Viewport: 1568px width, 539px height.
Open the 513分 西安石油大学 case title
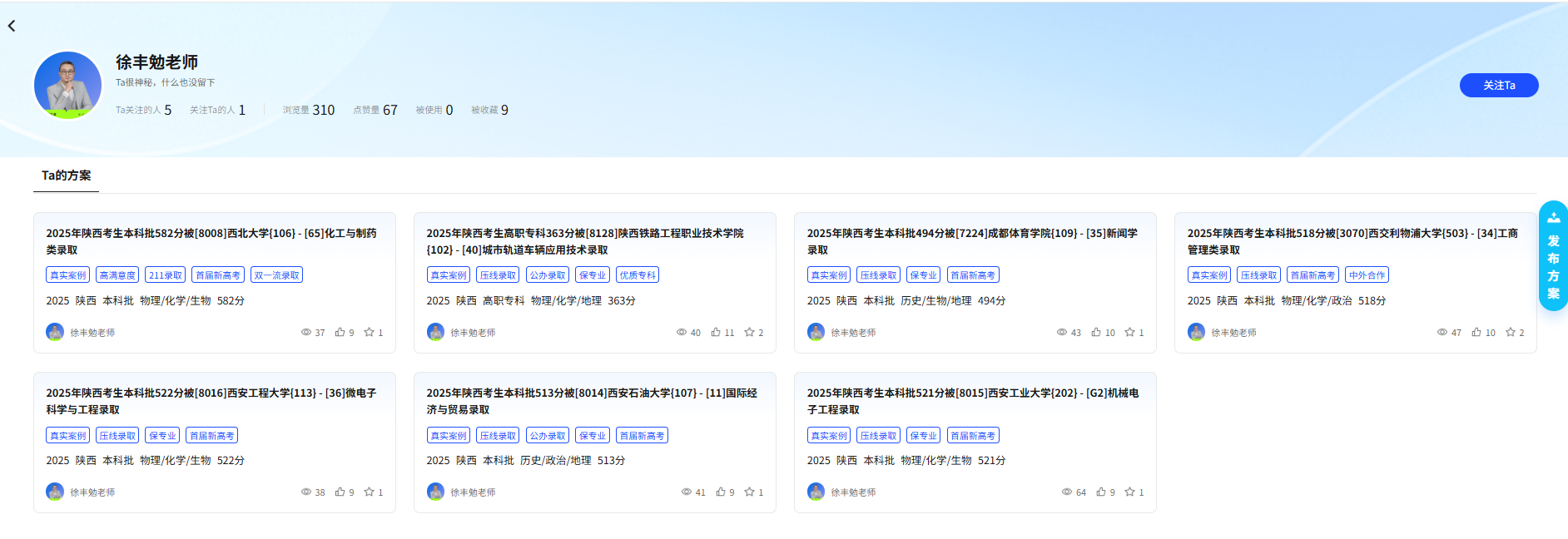coord(592,401)
